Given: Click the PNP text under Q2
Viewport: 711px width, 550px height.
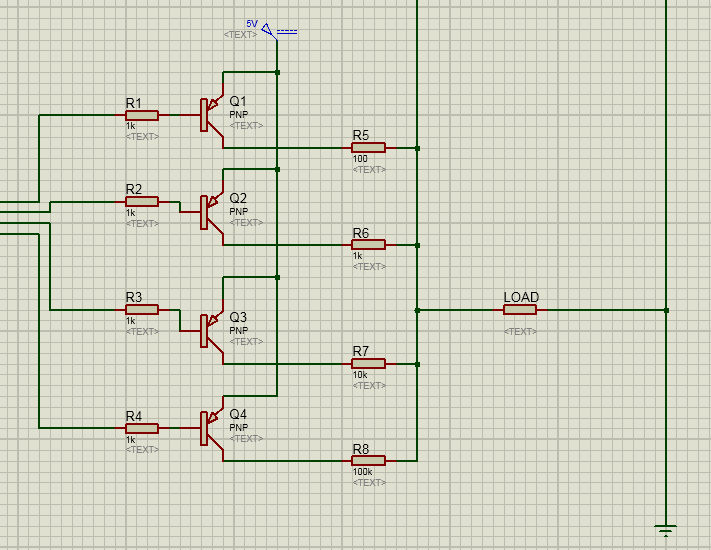Looking at the screenshot, I should 239,211.
